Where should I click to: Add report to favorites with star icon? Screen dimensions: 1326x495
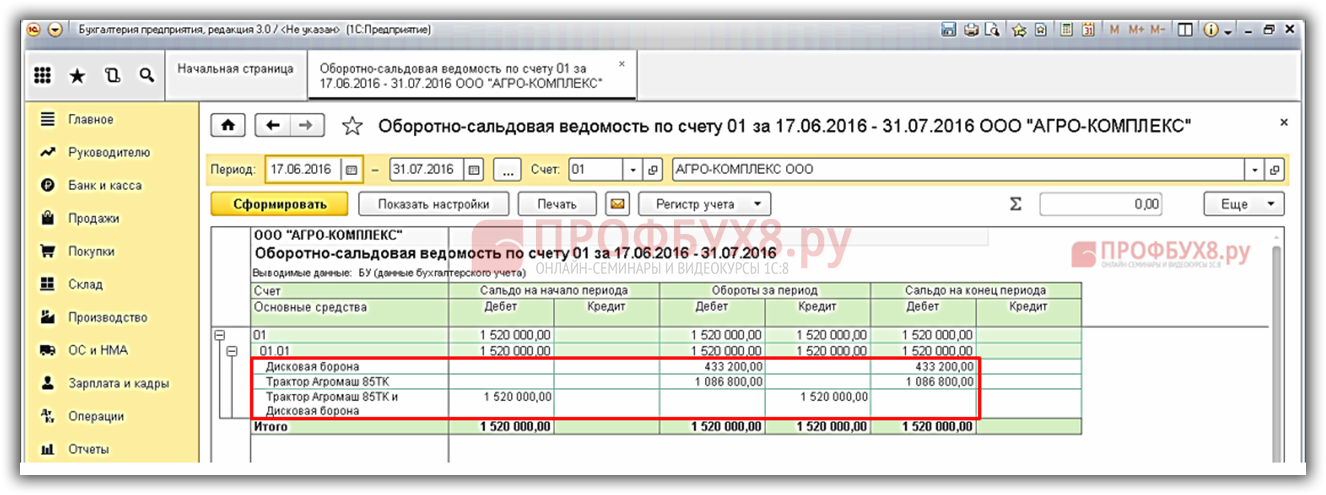coord(351,126)
